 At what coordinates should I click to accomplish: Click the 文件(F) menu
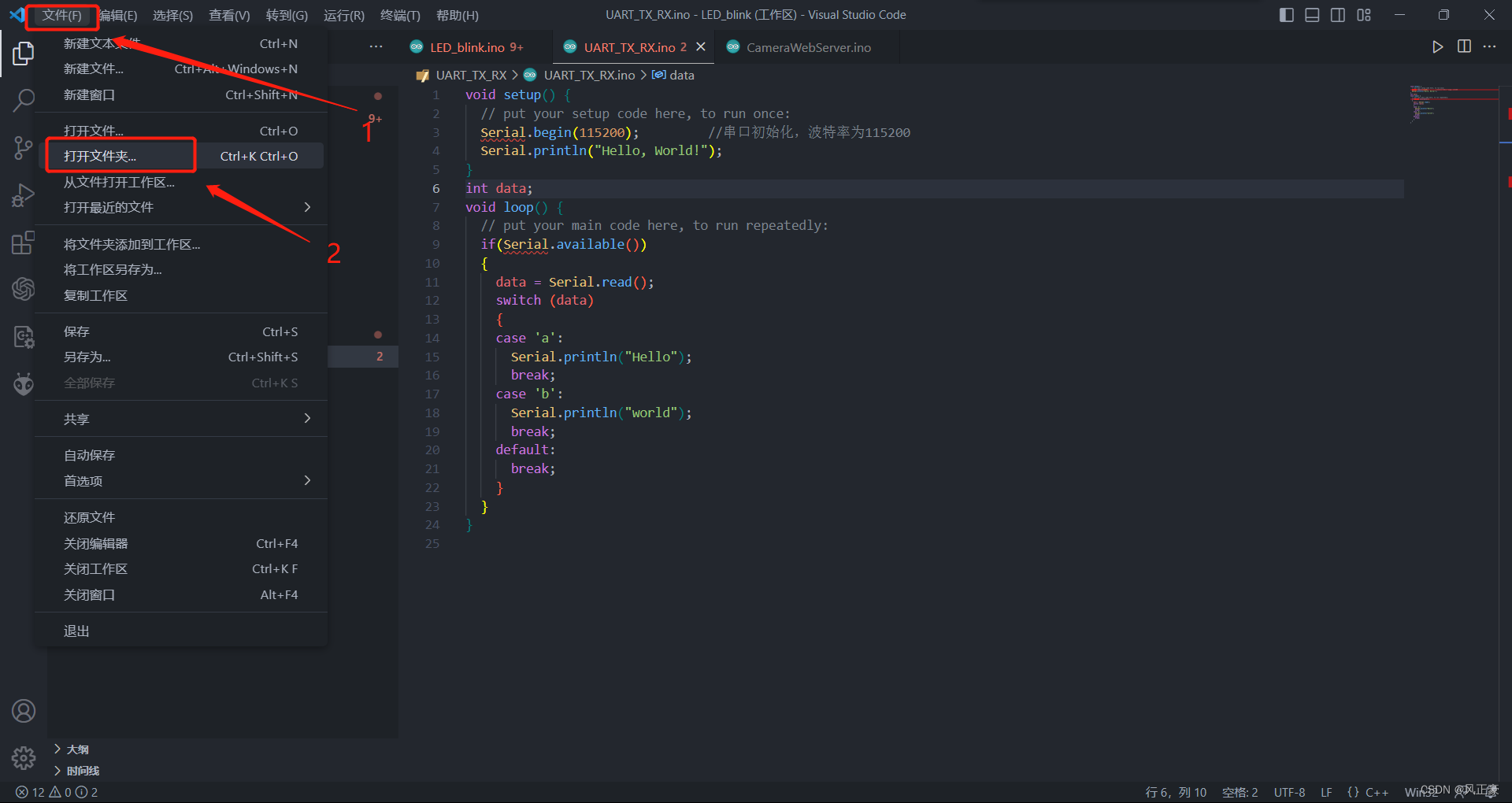pyautogui.click(x=61, y=15)
